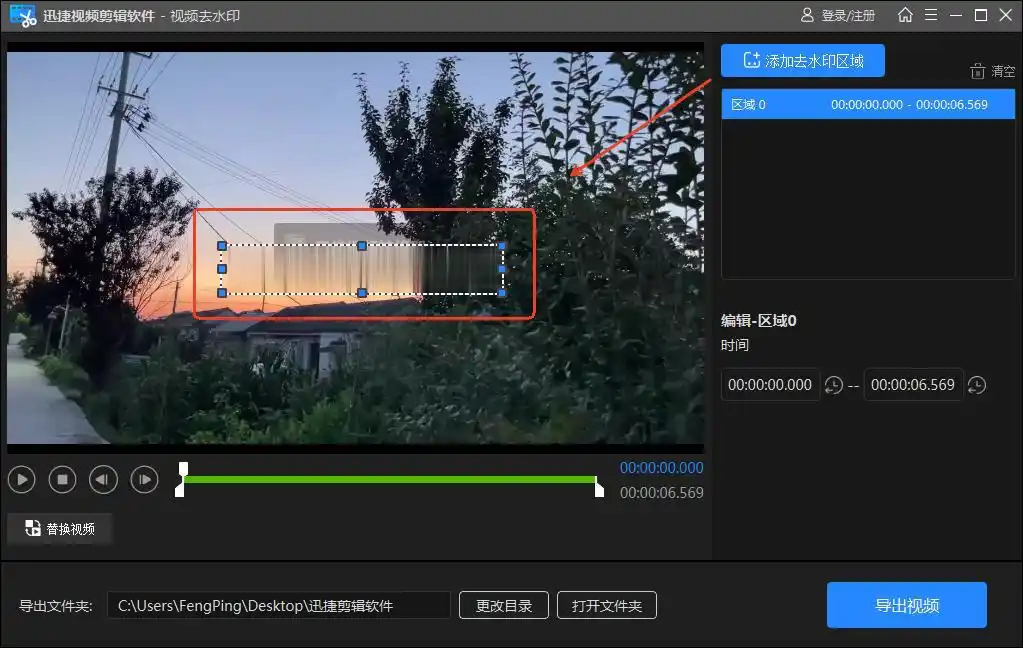Click the Replace Video button
The width and height of the screenshot is (1023, 648).
click(x=60, y=529)
